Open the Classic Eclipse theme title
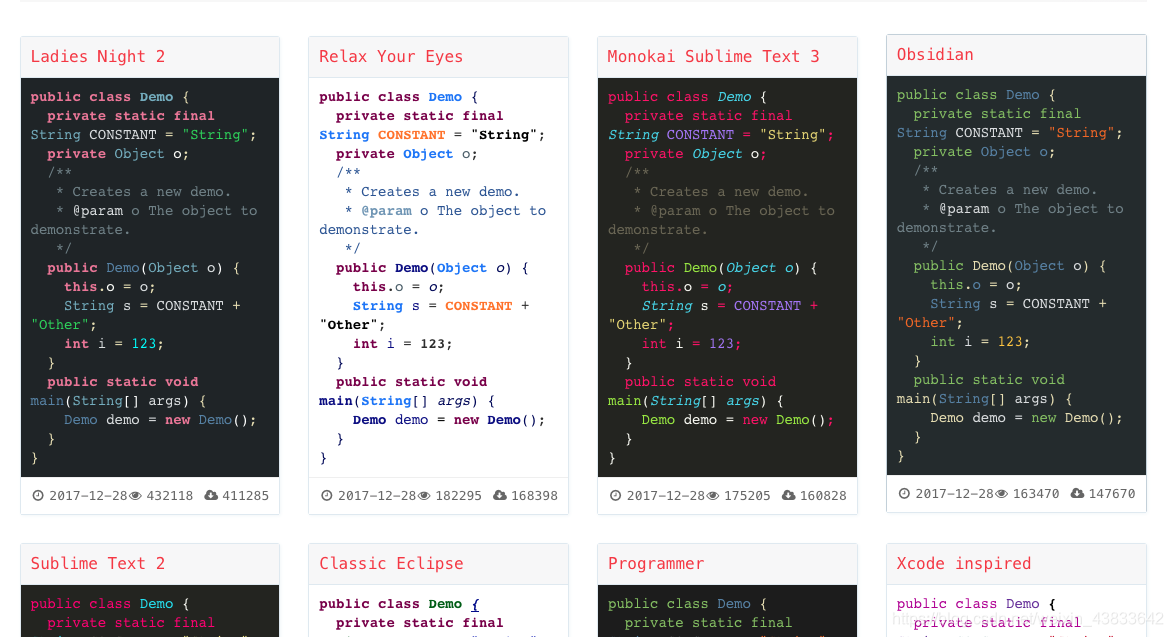The width and height of the screenshot is (1173, 637). 391,564
